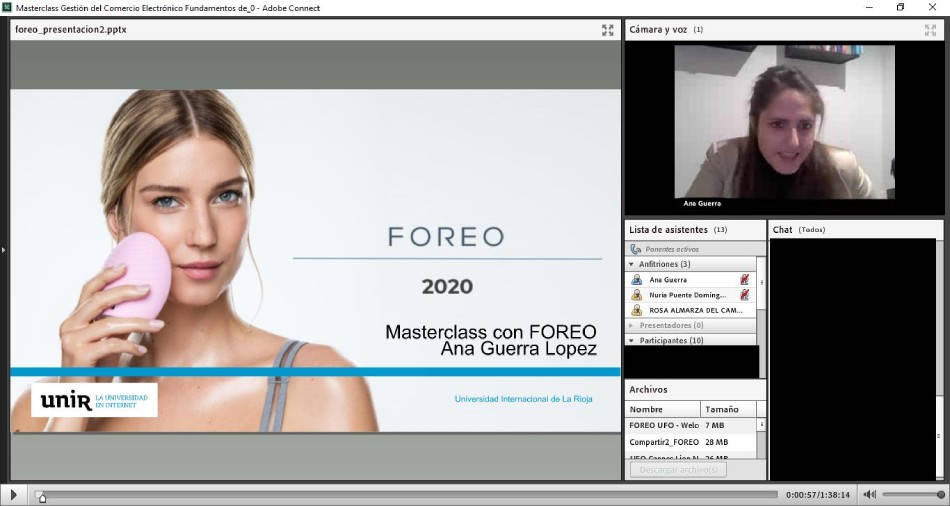Click Ana Guerra's muted microphone icon
The image size is (950, 506).
click(745, 279)
